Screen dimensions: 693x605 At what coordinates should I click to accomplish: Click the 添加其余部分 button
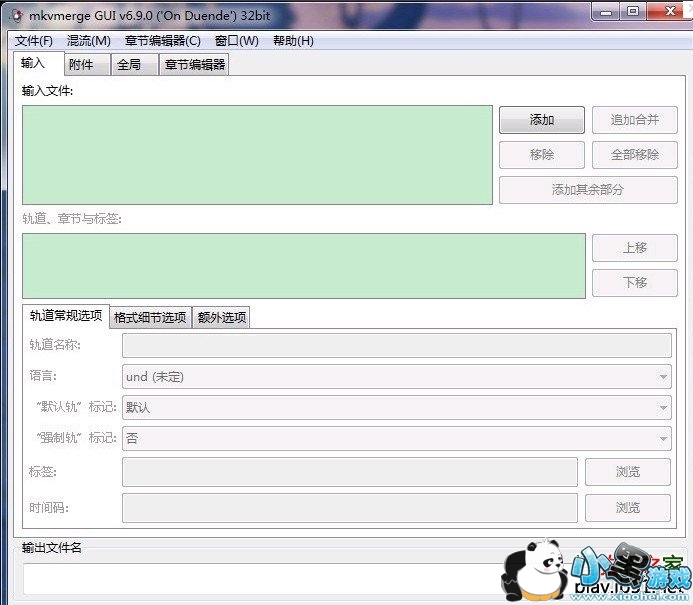[x=588, y=190]
